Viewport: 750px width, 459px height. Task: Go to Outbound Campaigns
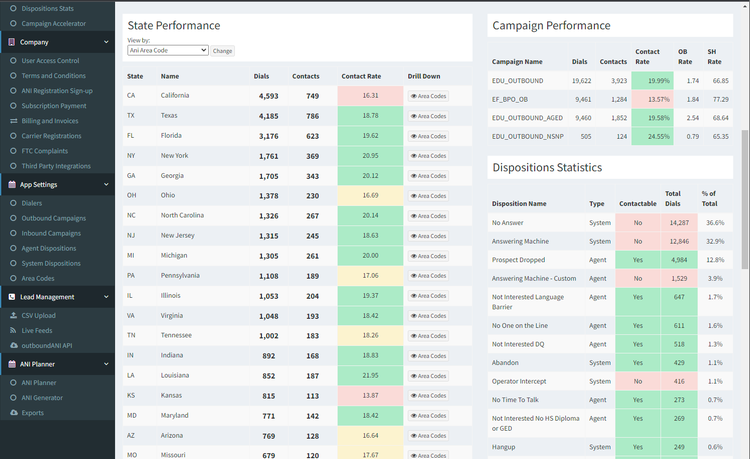point(54,218)
